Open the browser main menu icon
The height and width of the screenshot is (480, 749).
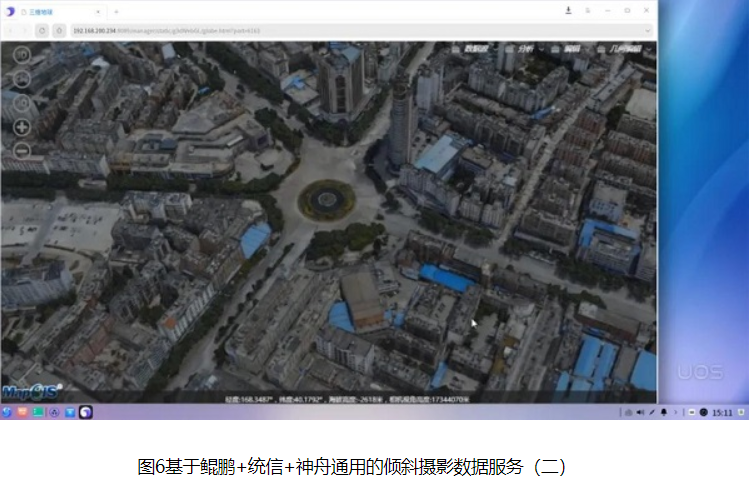click(x=590, y=11)
